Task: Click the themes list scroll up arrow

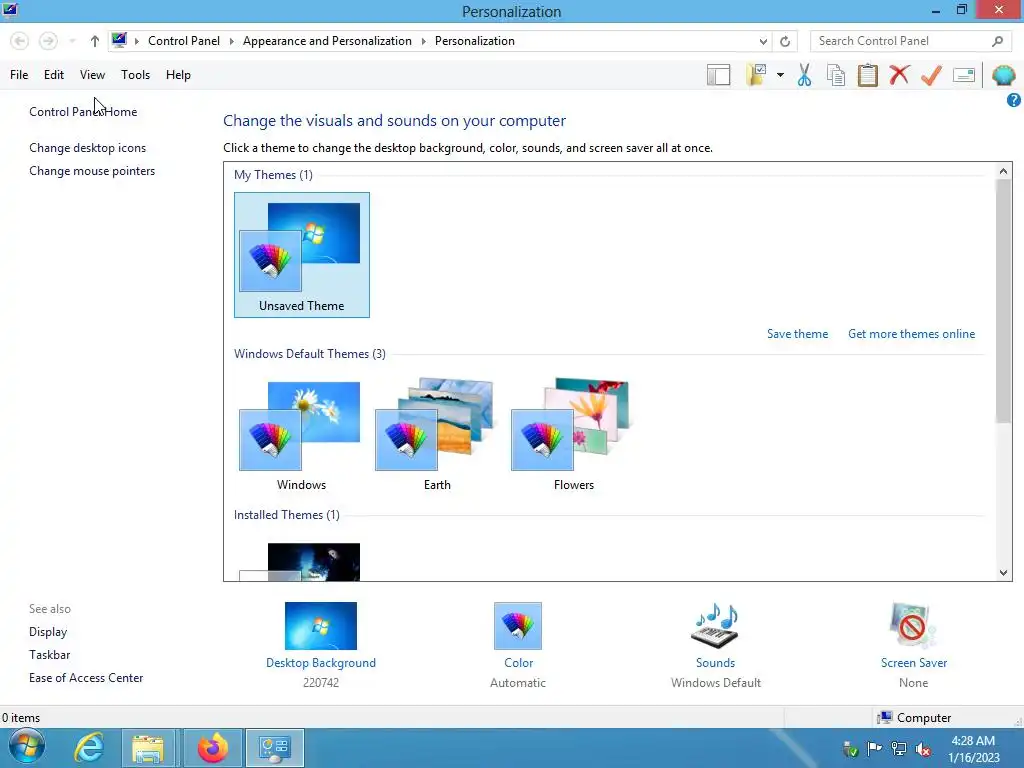Action: [1003, 171]
